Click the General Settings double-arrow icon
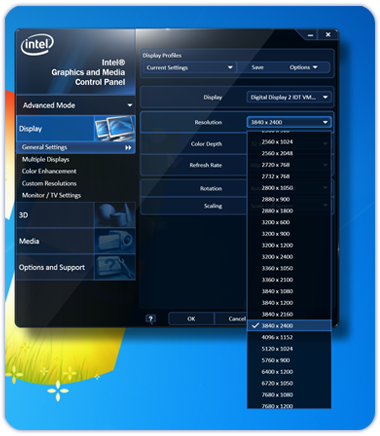 [128, 147]
